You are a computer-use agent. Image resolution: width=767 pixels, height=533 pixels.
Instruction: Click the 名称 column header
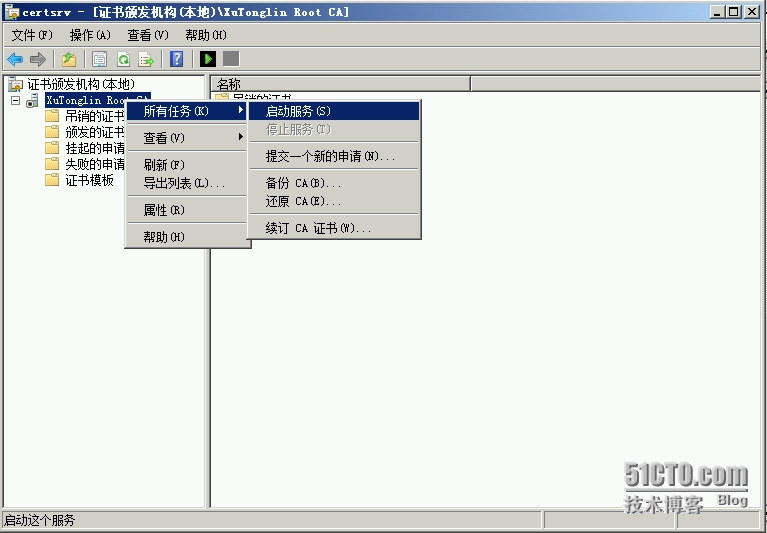point(340,84)
